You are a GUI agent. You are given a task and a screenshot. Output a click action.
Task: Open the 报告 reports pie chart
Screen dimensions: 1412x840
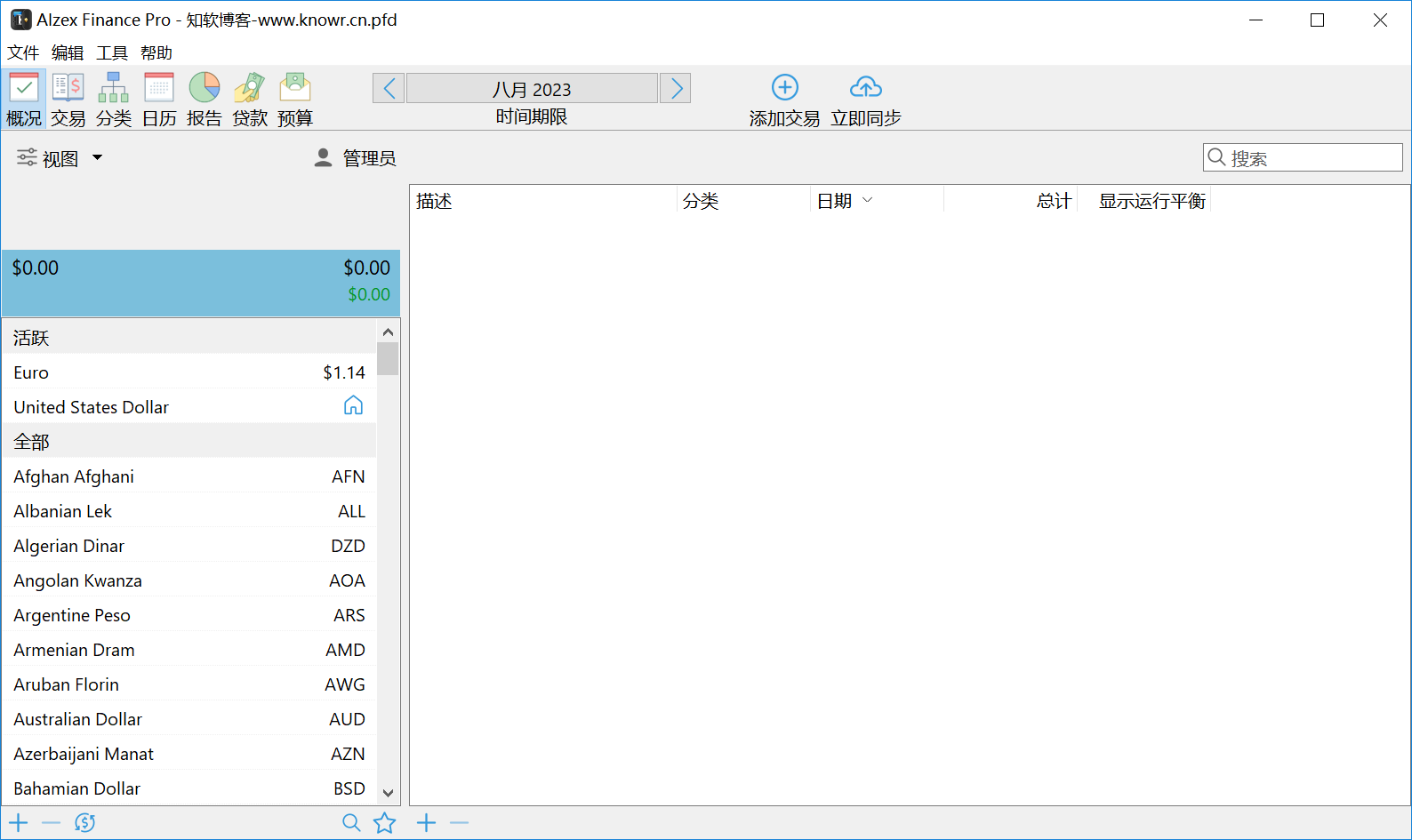205,100
